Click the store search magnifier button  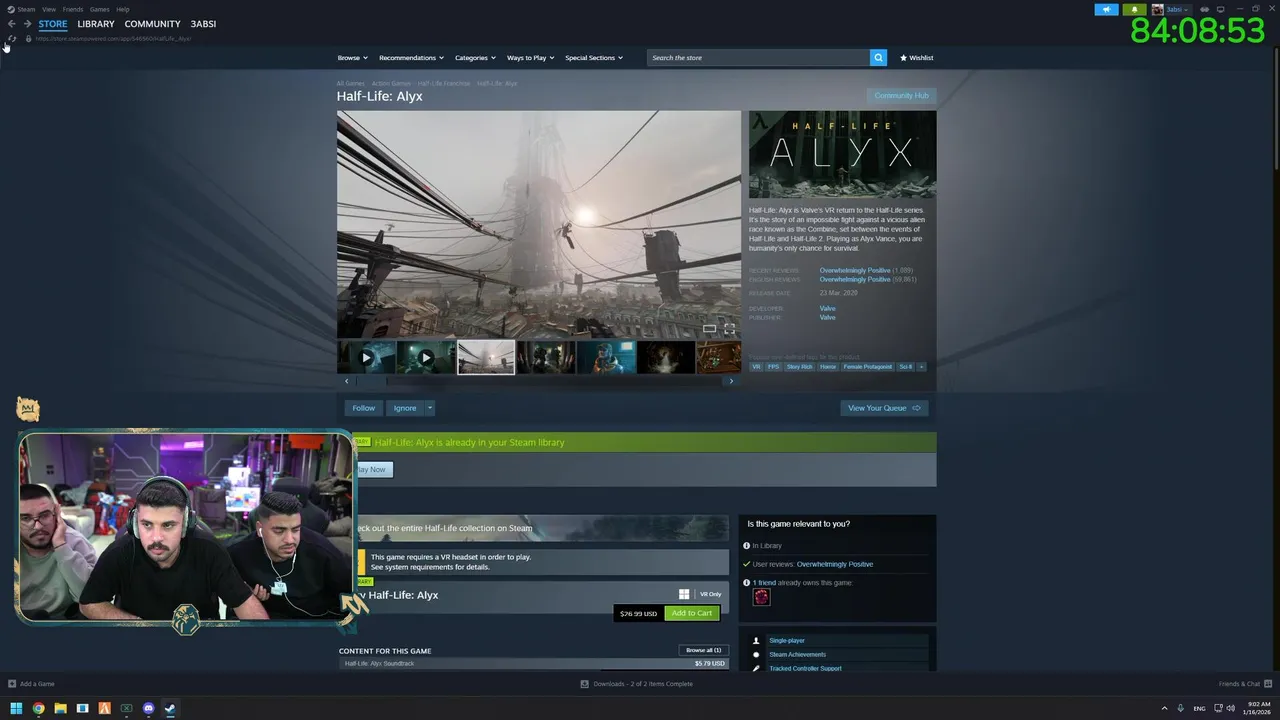[x=878, y=58]
